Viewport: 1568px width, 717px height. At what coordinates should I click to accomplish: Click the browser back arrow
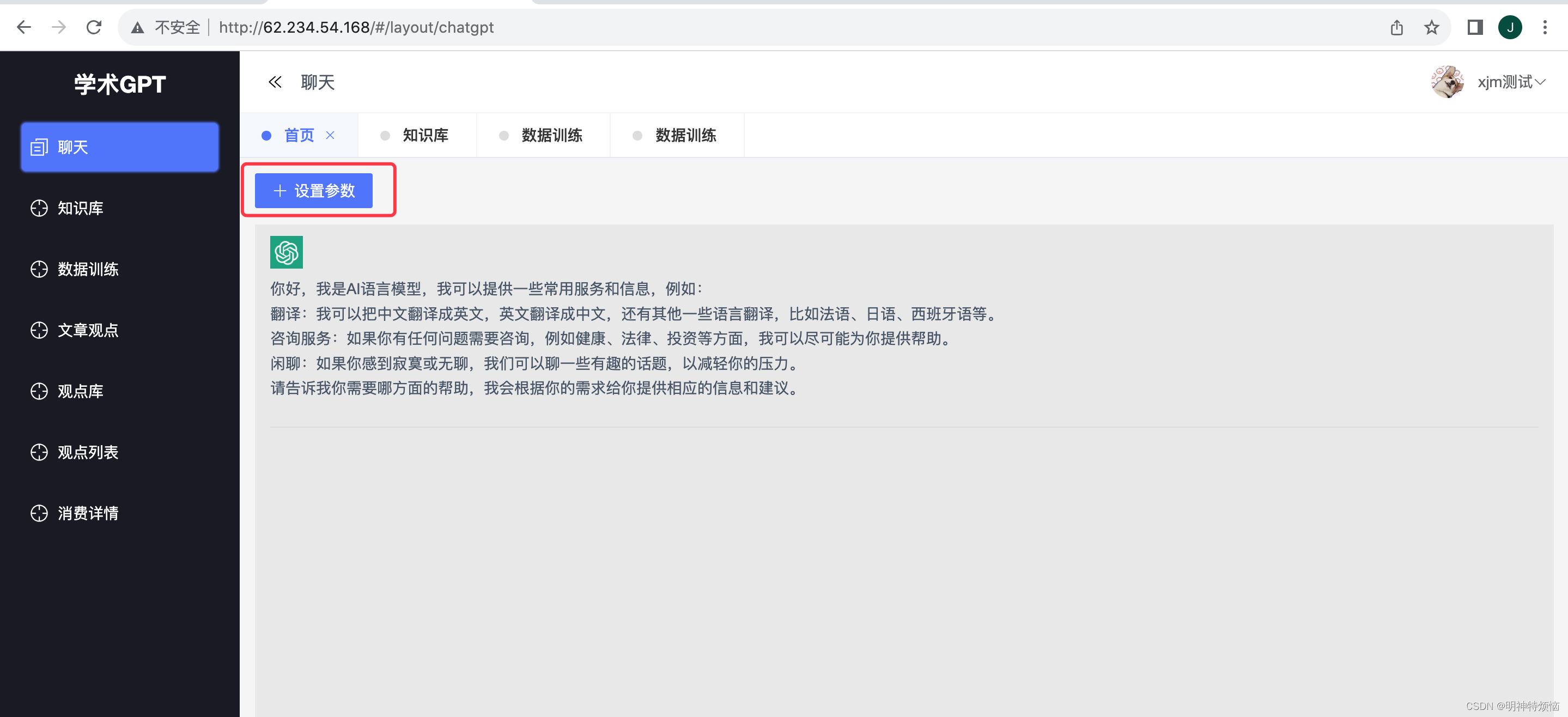point(24,27)
